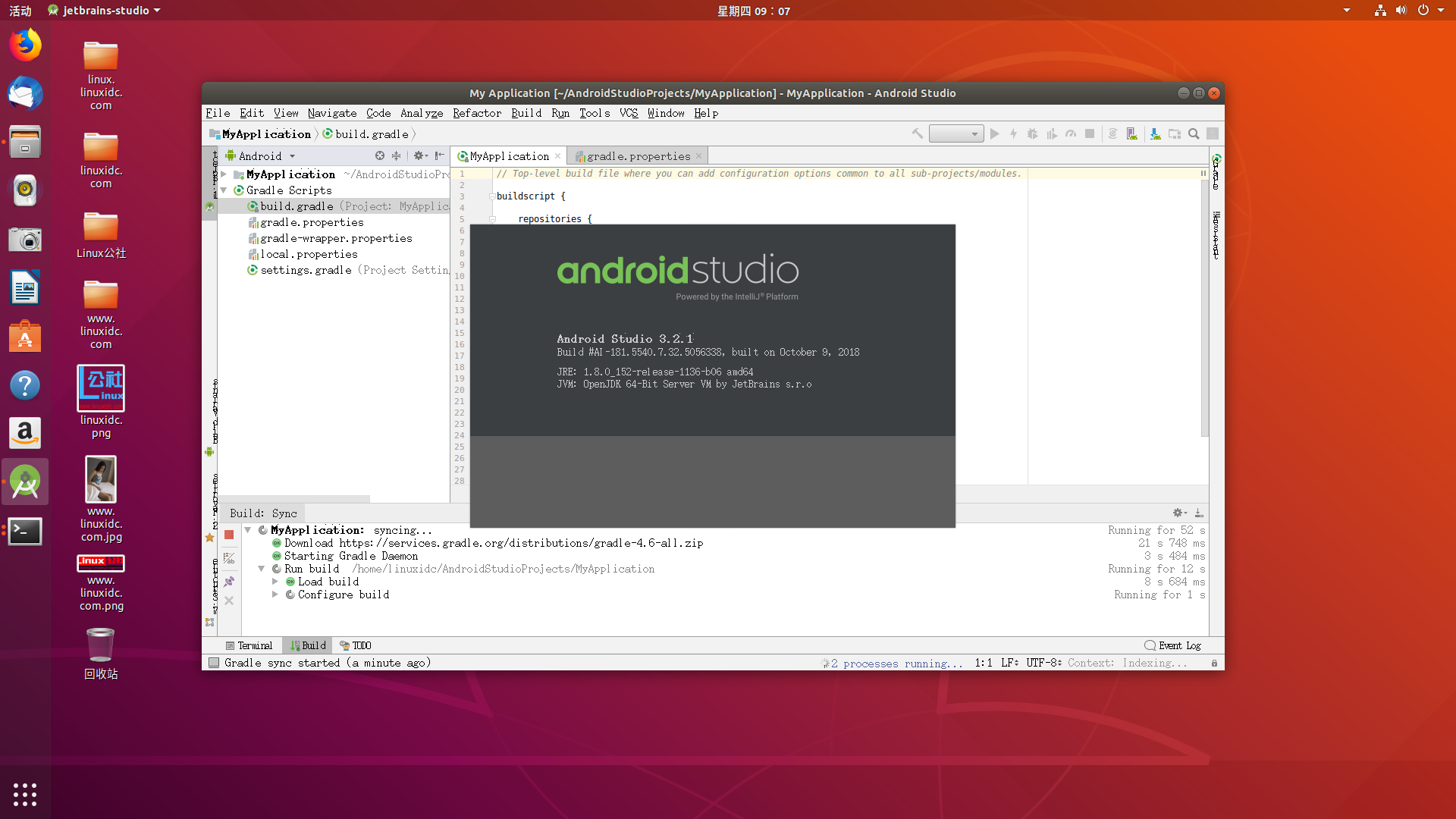
Task: Toggle the Pin Tab pushpin icon
Action: tap(229, 582)
